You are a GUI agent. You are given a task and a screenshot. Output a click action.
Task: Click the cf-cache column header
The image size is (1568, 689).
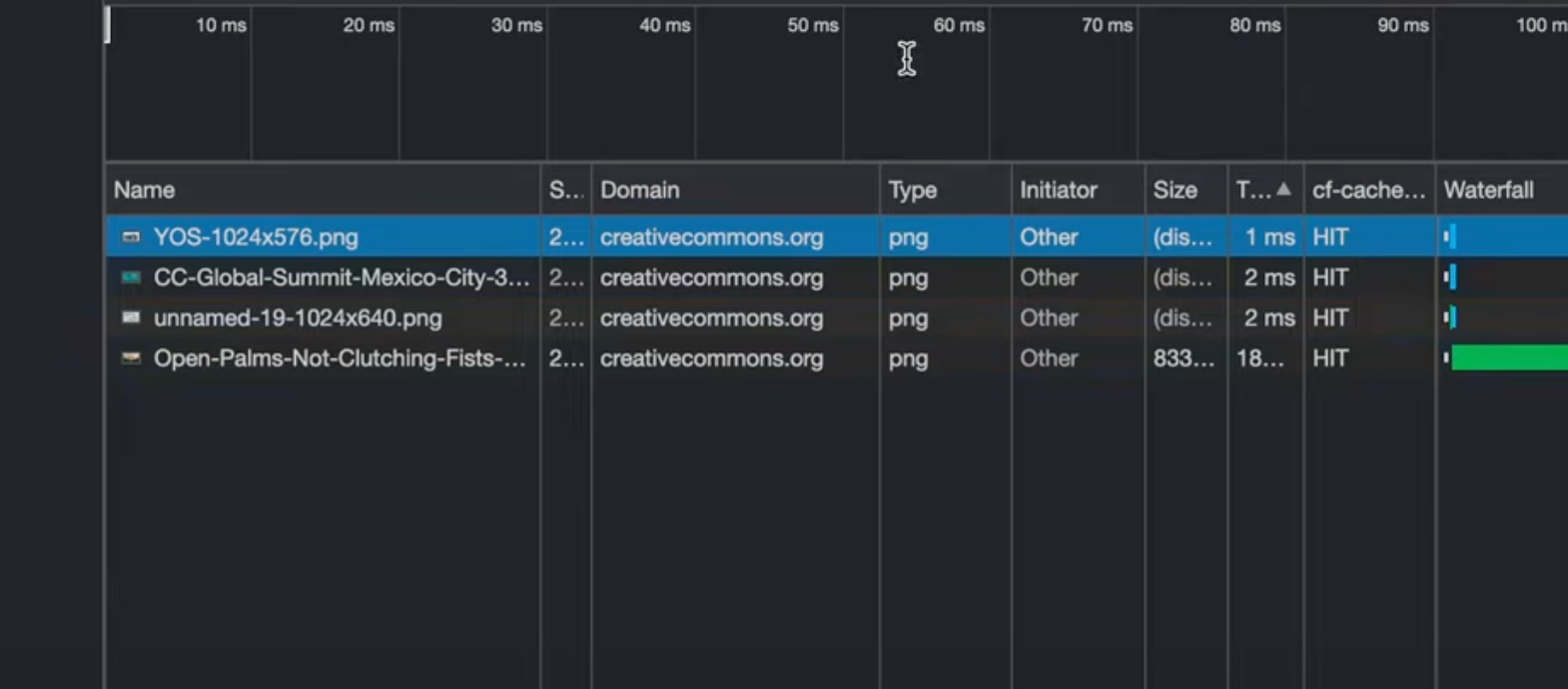coord(1367,190)
